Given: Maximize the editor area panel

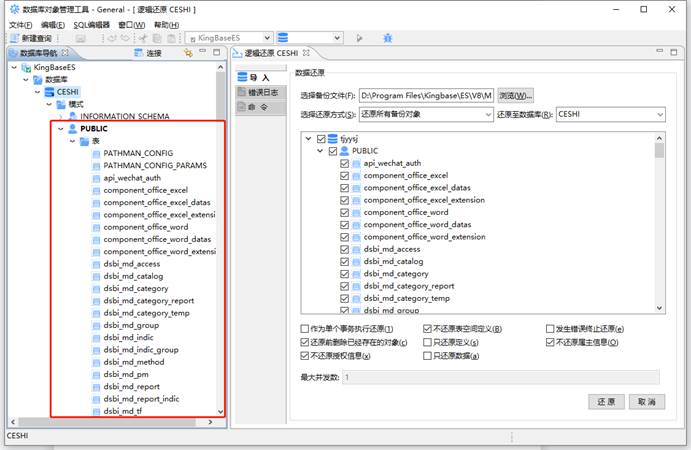Looking at the screenshot, I should [x=674, y=52].
